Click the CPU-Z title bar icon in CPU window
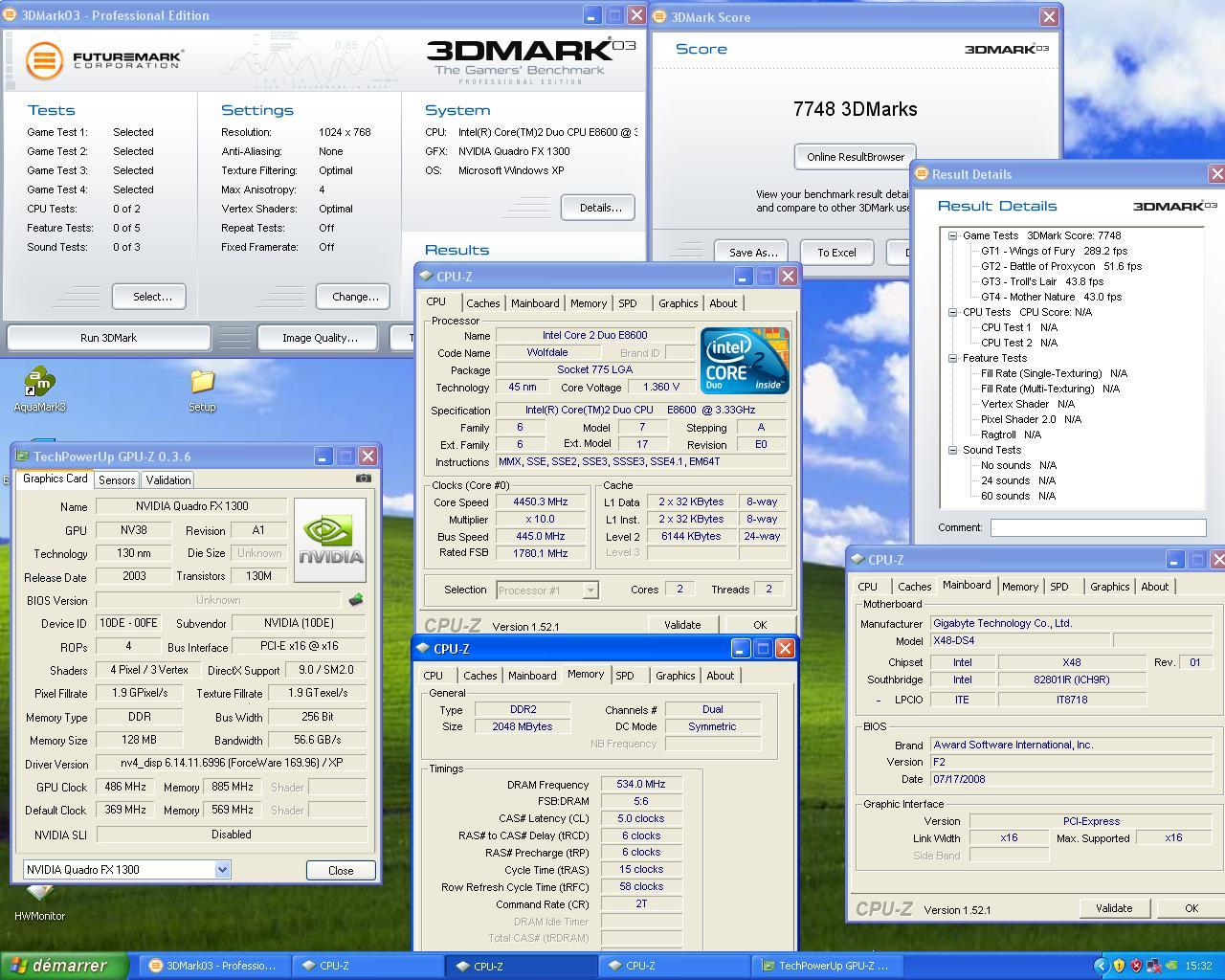The image size is (1225, 980). coord(426,277)
